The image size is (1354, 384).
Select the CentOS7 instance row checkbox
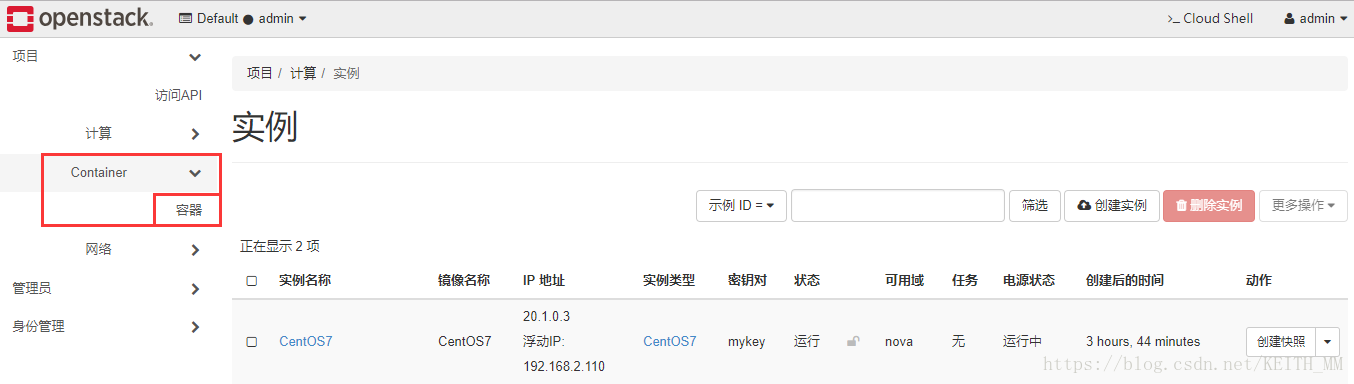point(252,342)
